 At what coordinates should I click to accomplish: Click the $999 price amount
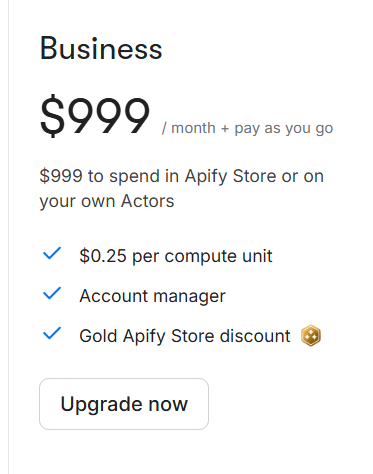click(x=95, y=115)
